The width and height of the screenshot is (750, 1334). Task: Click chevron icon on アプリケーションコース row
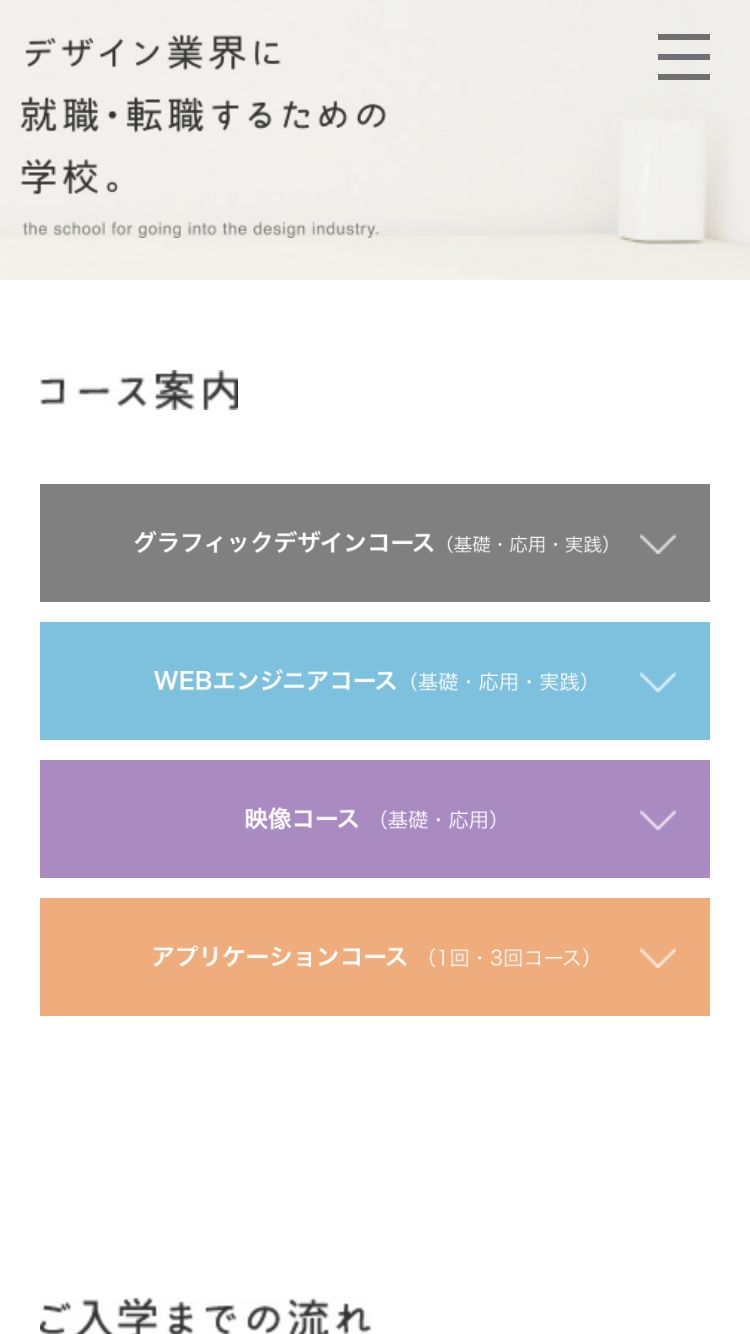(658, 958)
